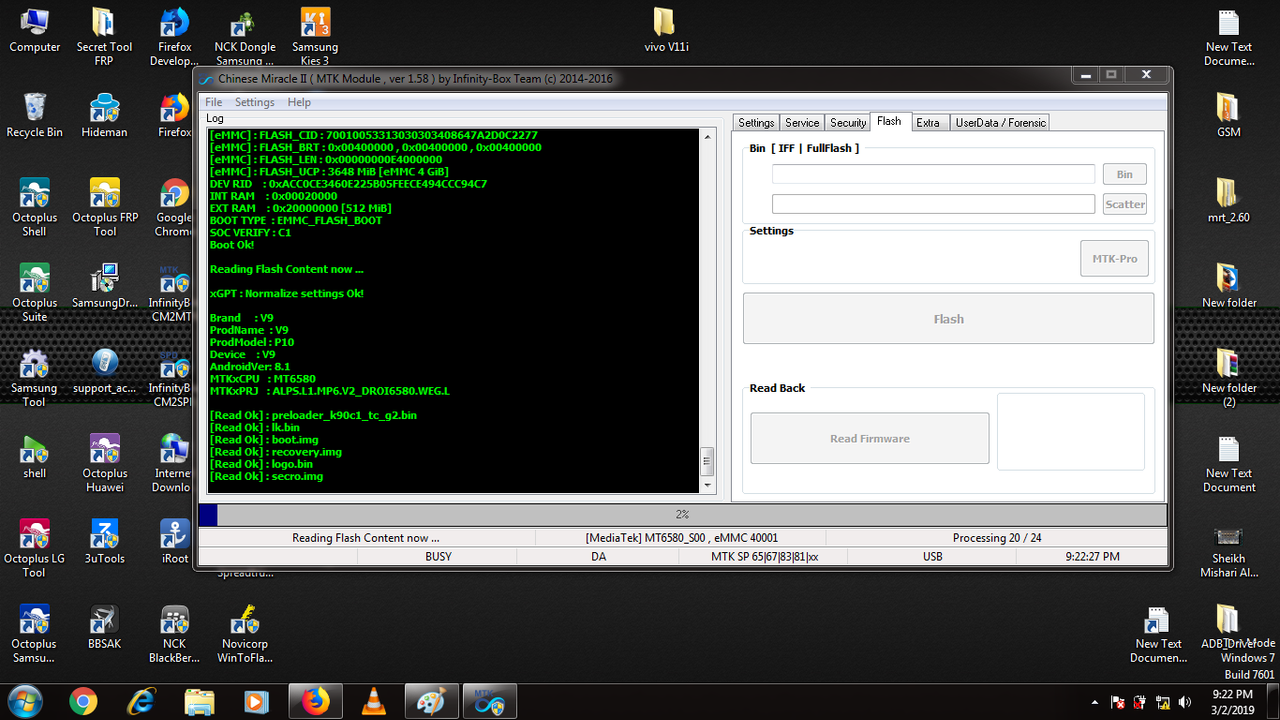The height and width of the screenshot is (720, 1280).
Task: Open the vivo V11i folder
Action: [x=667, y=30]
